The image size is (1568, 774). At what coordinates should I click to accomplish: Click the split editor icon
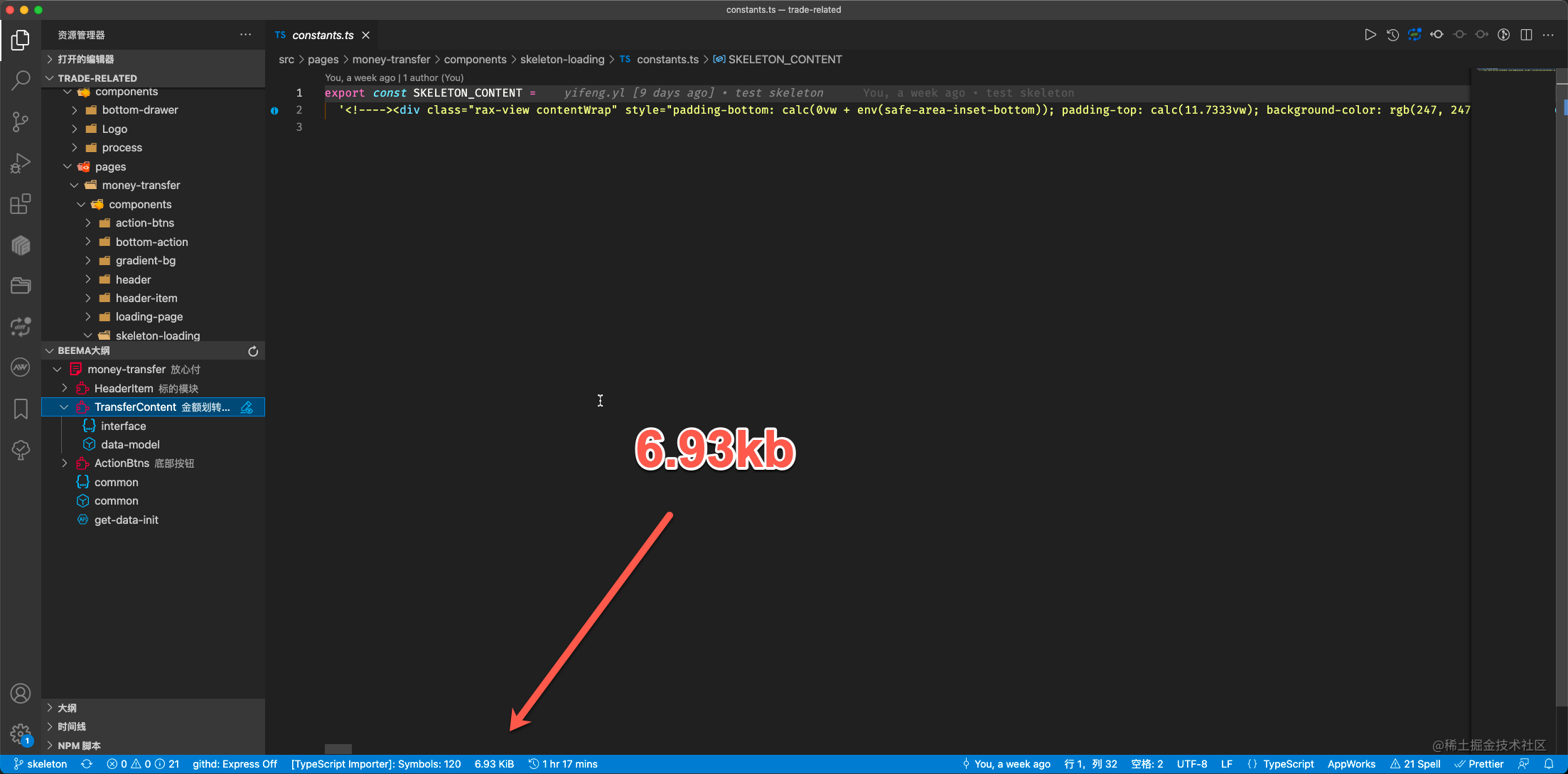pos(1526,35)
